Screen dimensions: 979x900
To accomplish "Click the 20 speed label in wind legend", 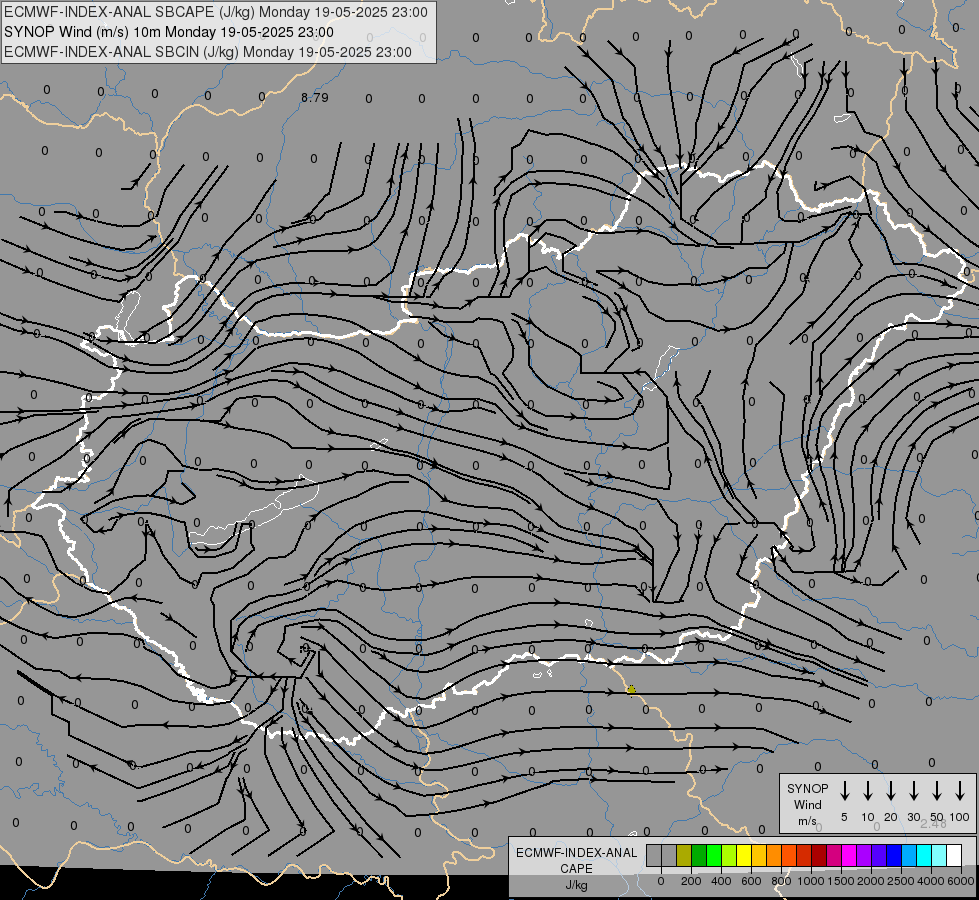I will [891, 817].
